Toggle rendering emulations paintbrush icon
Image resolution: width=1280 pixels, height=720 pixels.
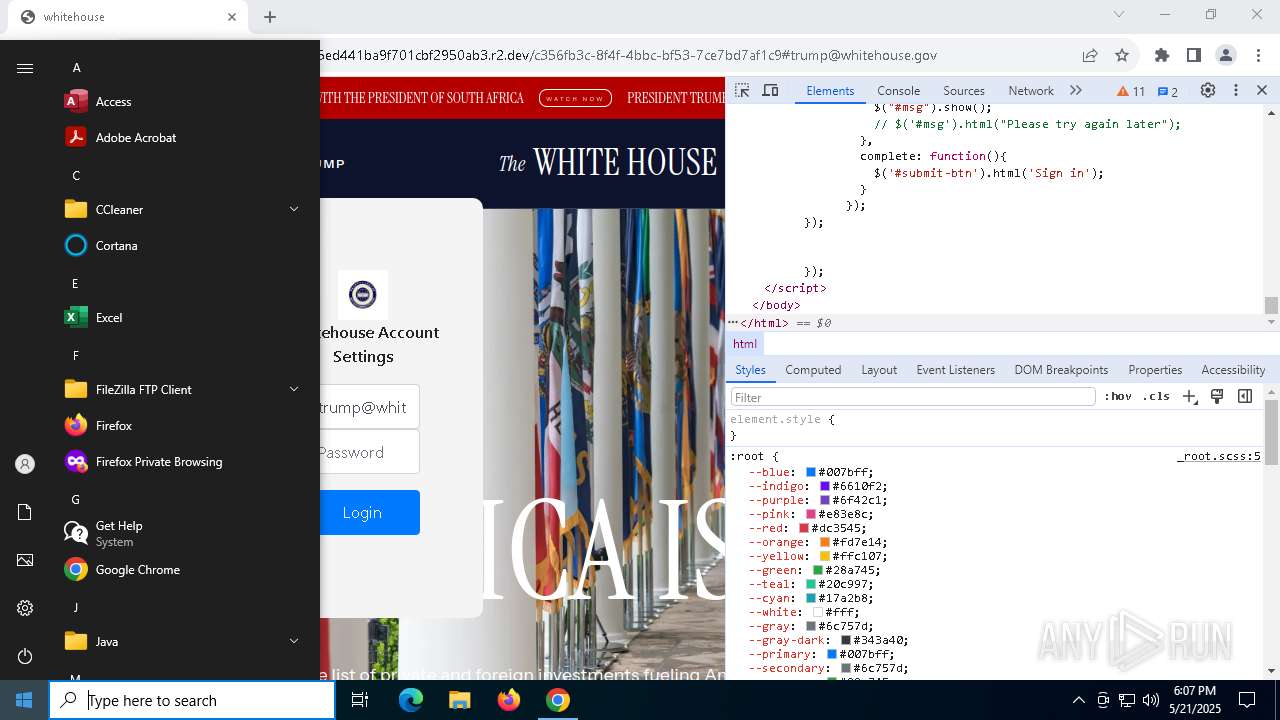[1217, 397]
